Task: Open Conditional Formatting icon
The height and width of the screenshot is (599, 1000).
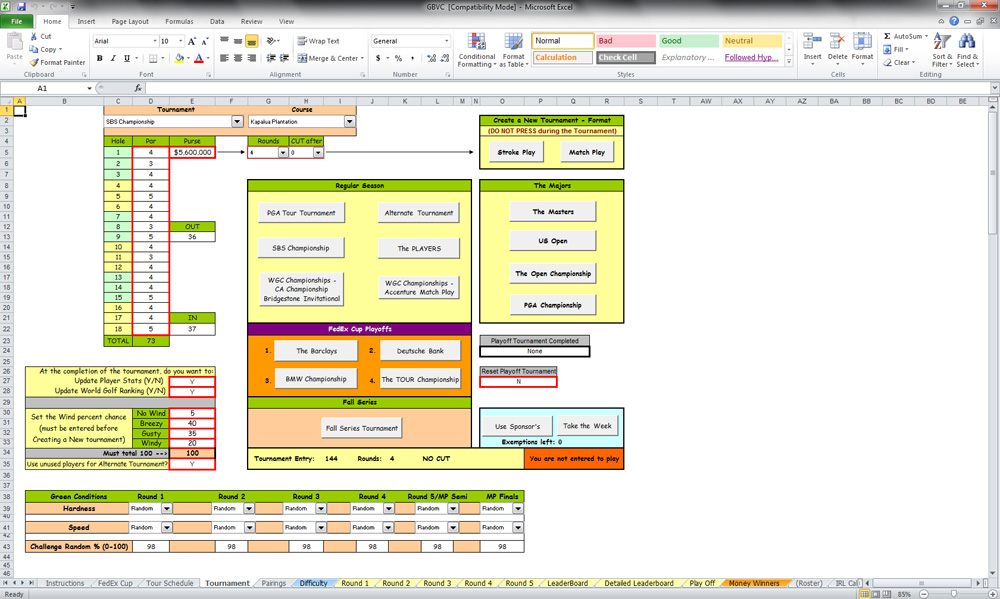Action: pyautogui.click(x=476, y=42)
